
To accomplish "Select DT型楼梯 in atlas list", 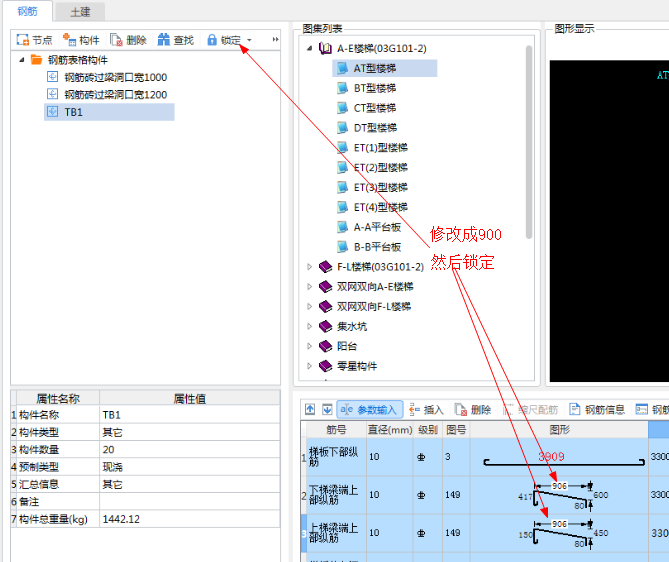I will tap(375, 128).
